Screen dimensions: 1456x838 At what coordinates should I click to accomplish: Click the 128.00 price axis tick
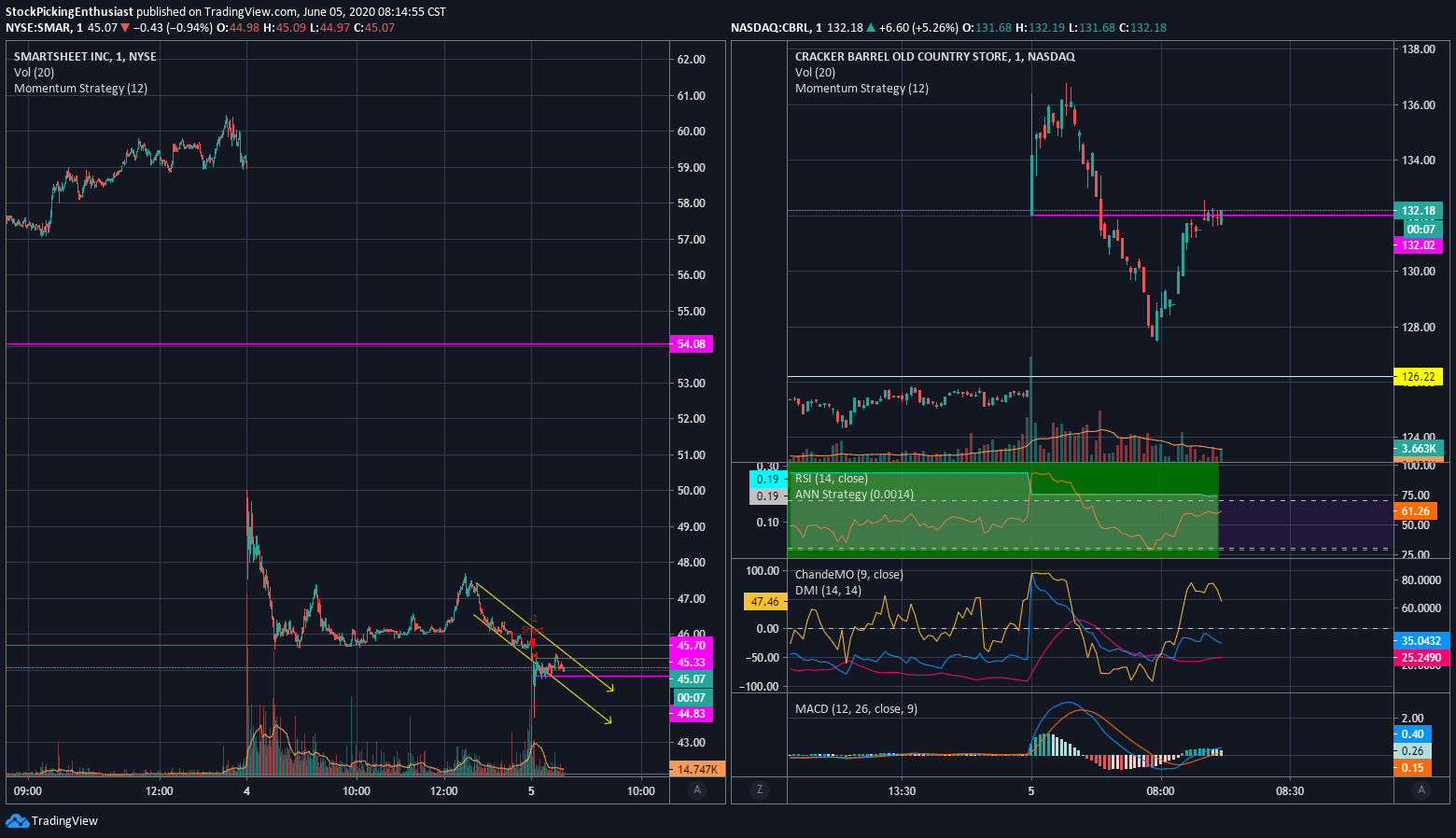click(x=1419, y=328)
